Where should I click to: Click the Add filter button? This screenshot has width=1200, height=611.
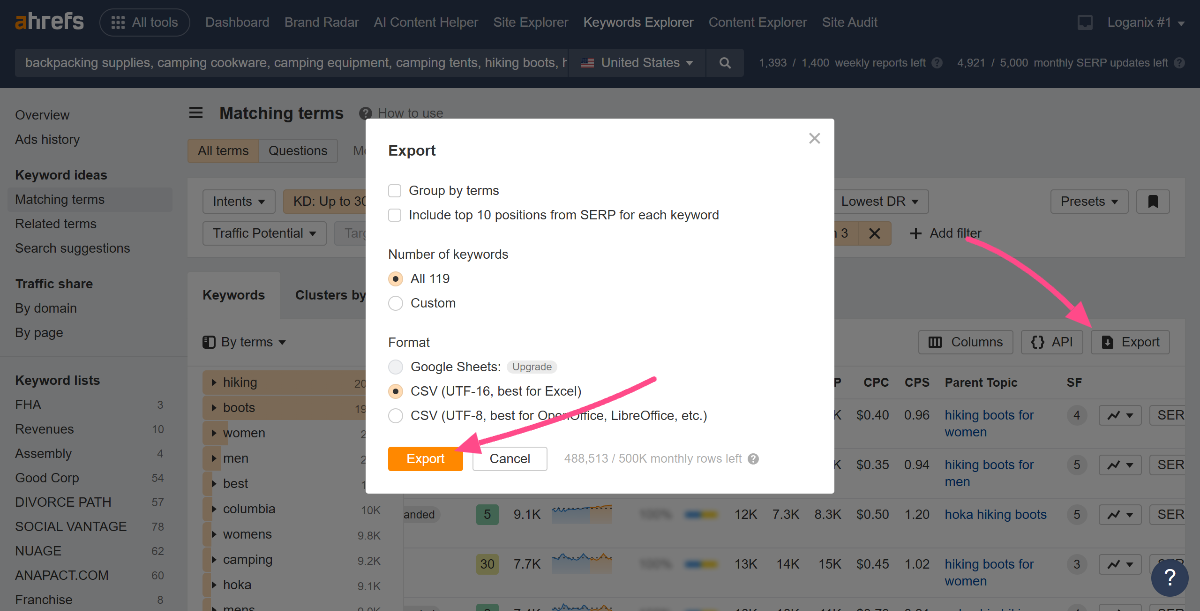point(945,233)
